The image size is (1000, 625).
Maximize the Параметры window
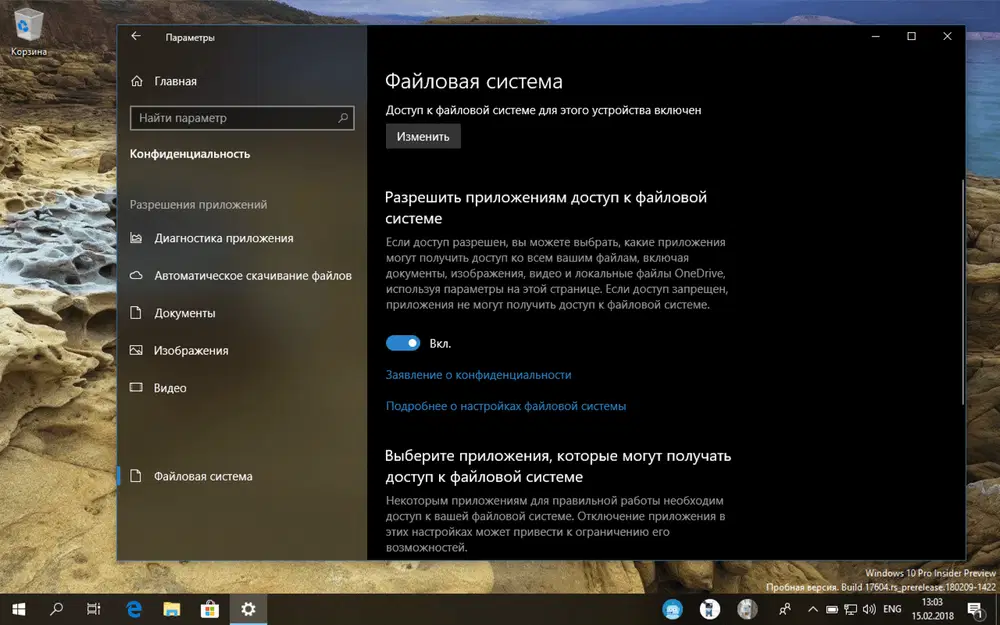click(x=911, y=36)
